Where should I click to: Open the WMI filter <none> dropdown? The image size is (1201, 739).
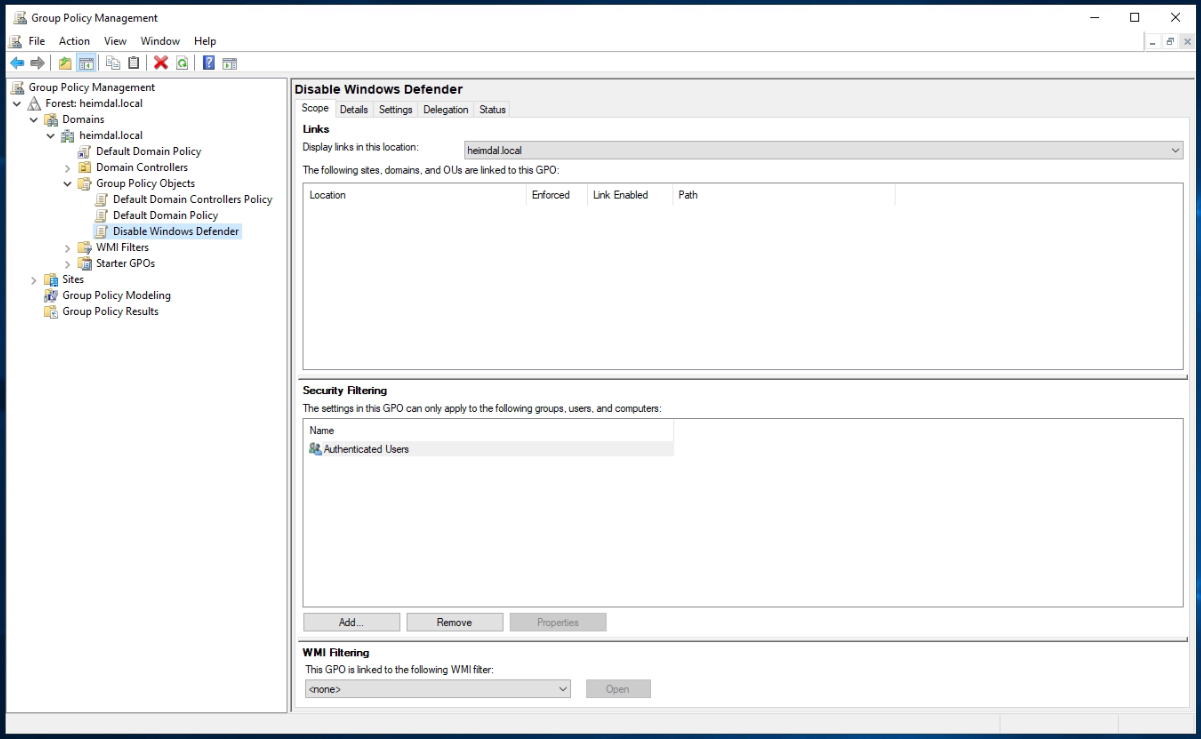(x=437, y=689)
